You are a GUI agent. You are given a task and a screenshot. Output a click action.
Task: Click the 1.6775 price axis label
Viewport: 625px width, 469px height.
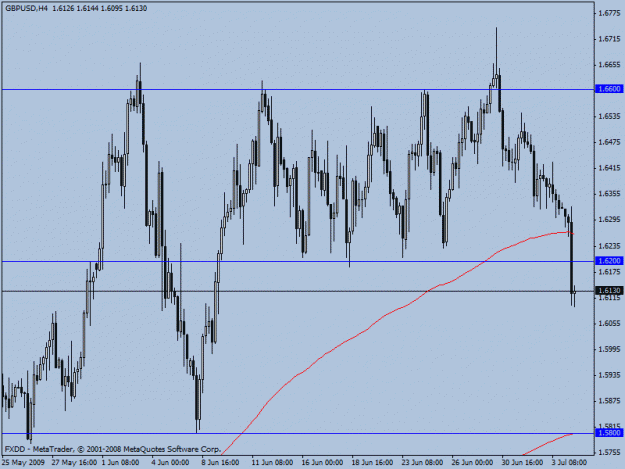pos(610,13)
